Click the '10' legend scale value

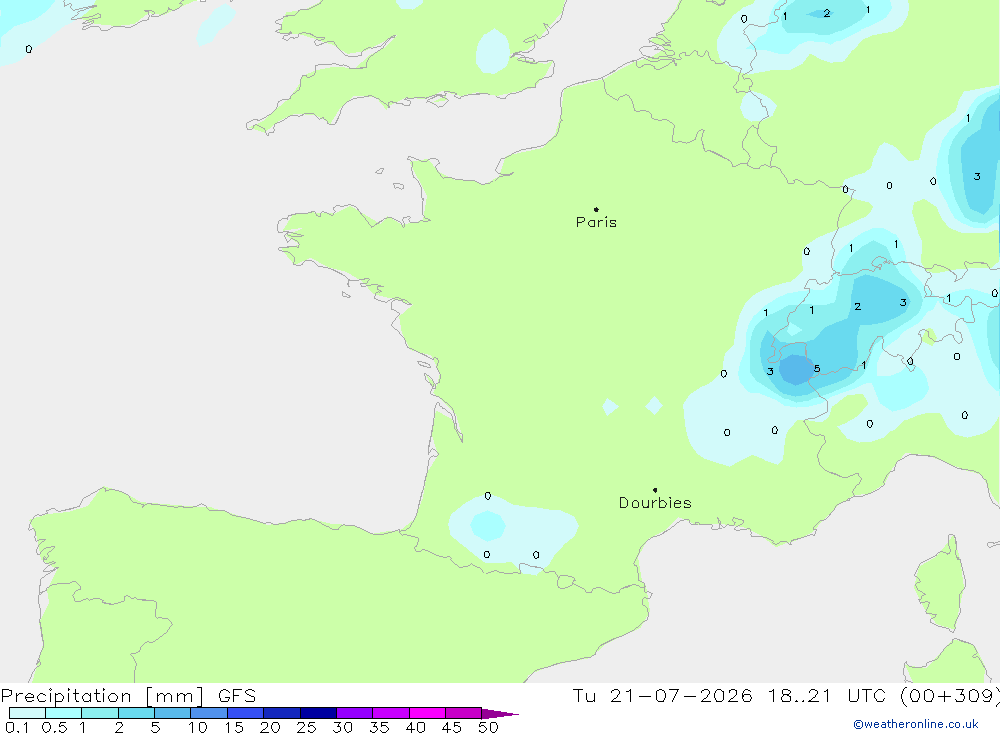coord(198,727)
